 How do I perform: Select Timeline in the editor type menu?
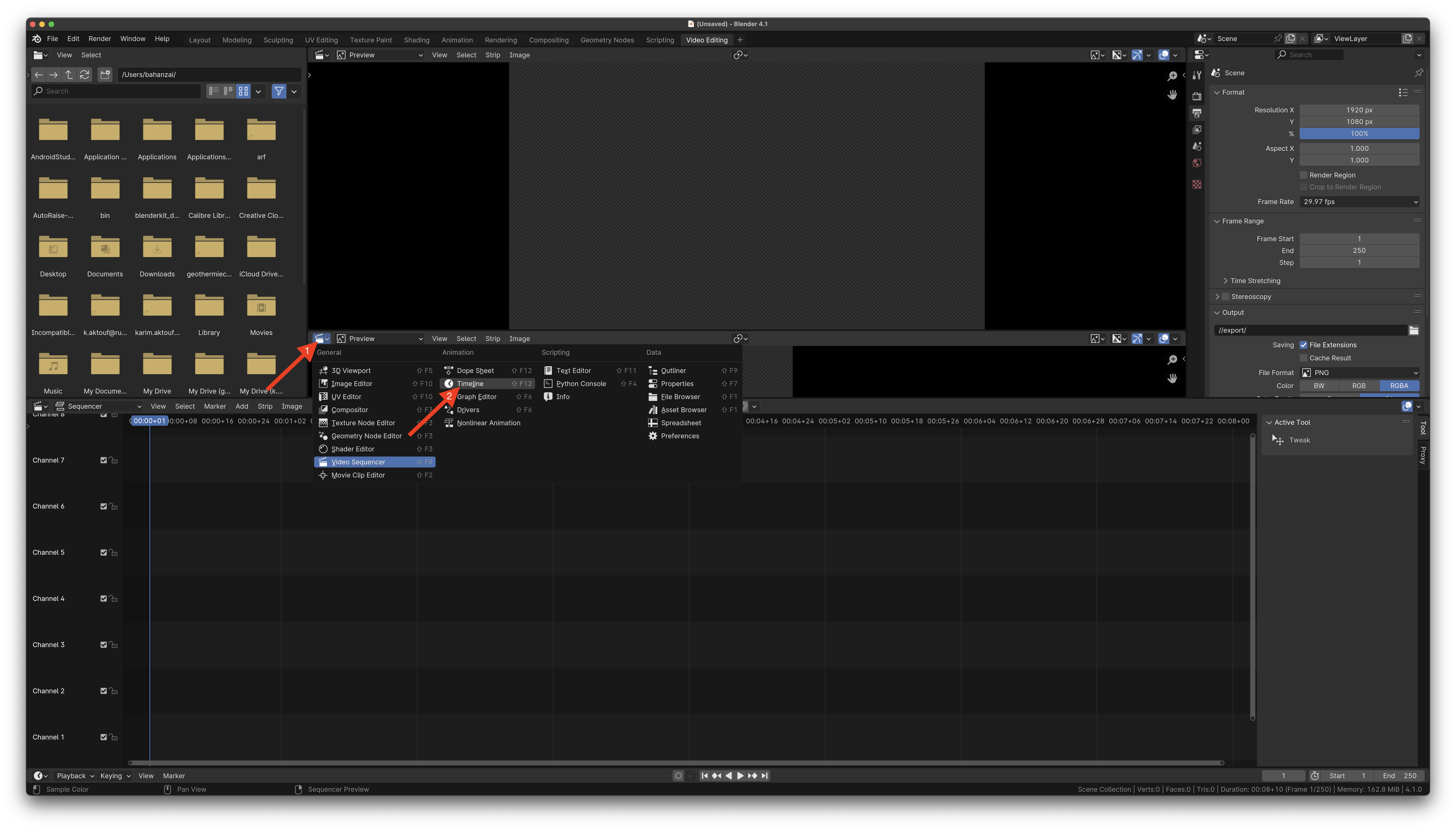(487, 384)
